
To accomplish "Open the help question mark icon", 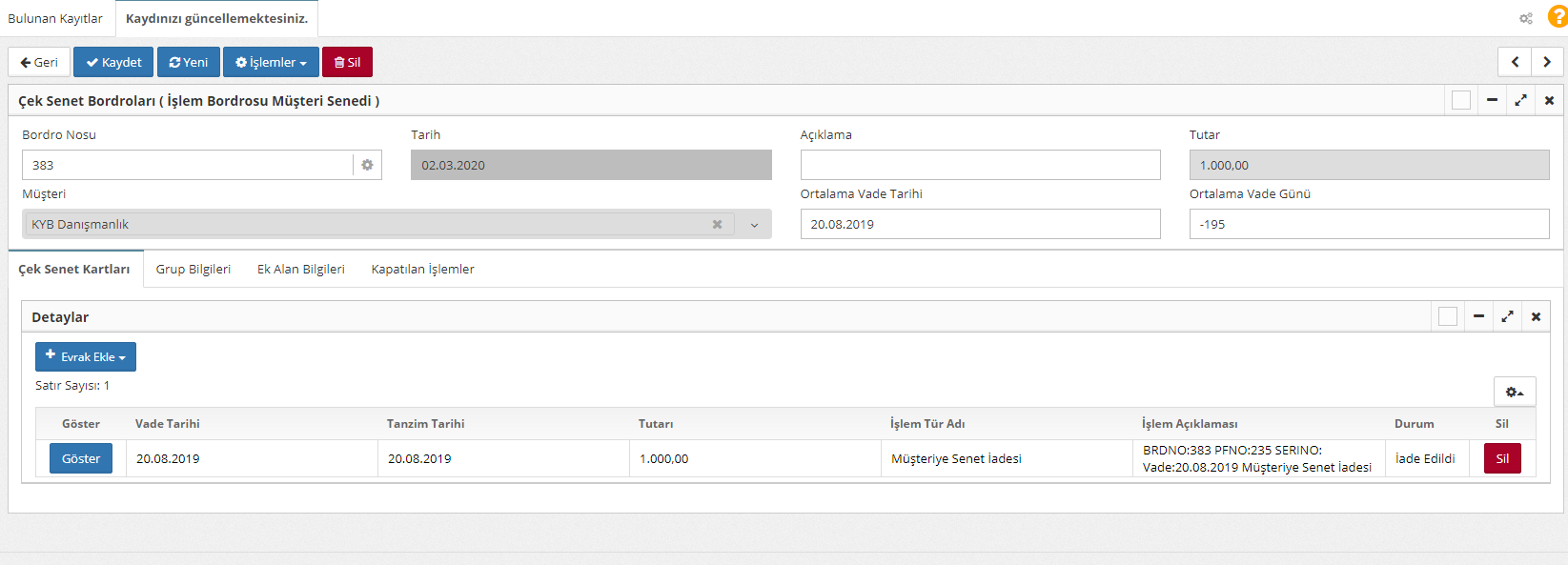I will 1558,17.
